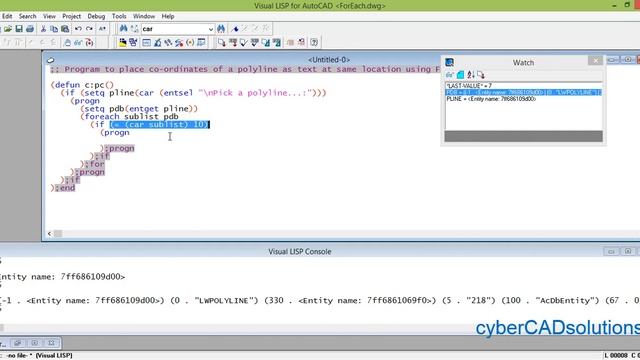
Task: Check the edit window syntax icon
Action: [244, 42]
